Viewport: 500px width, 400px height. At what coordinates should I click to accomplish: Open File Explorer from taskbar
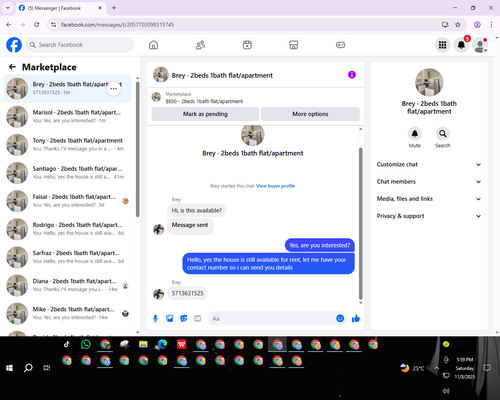pos(143,344)
